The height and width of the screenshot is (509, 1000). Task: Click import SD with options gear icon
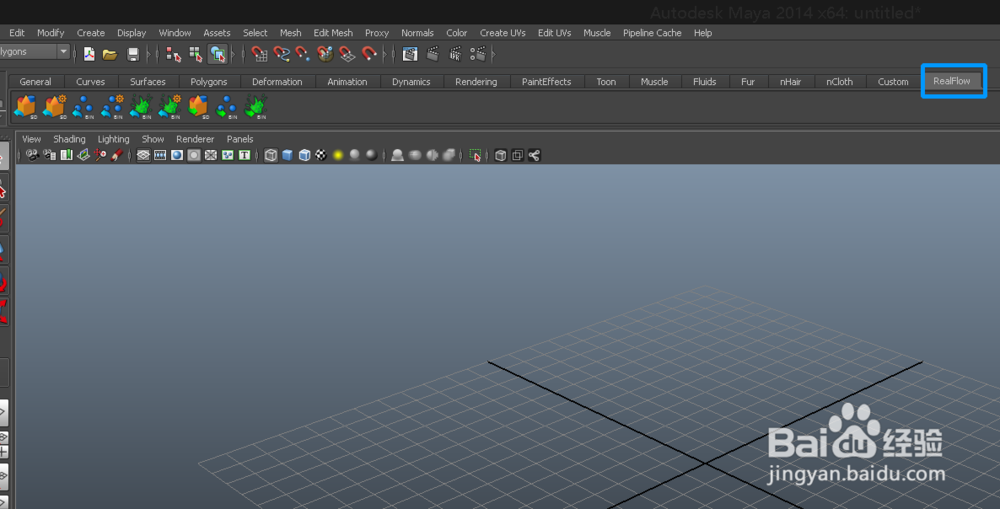point(54,107)
